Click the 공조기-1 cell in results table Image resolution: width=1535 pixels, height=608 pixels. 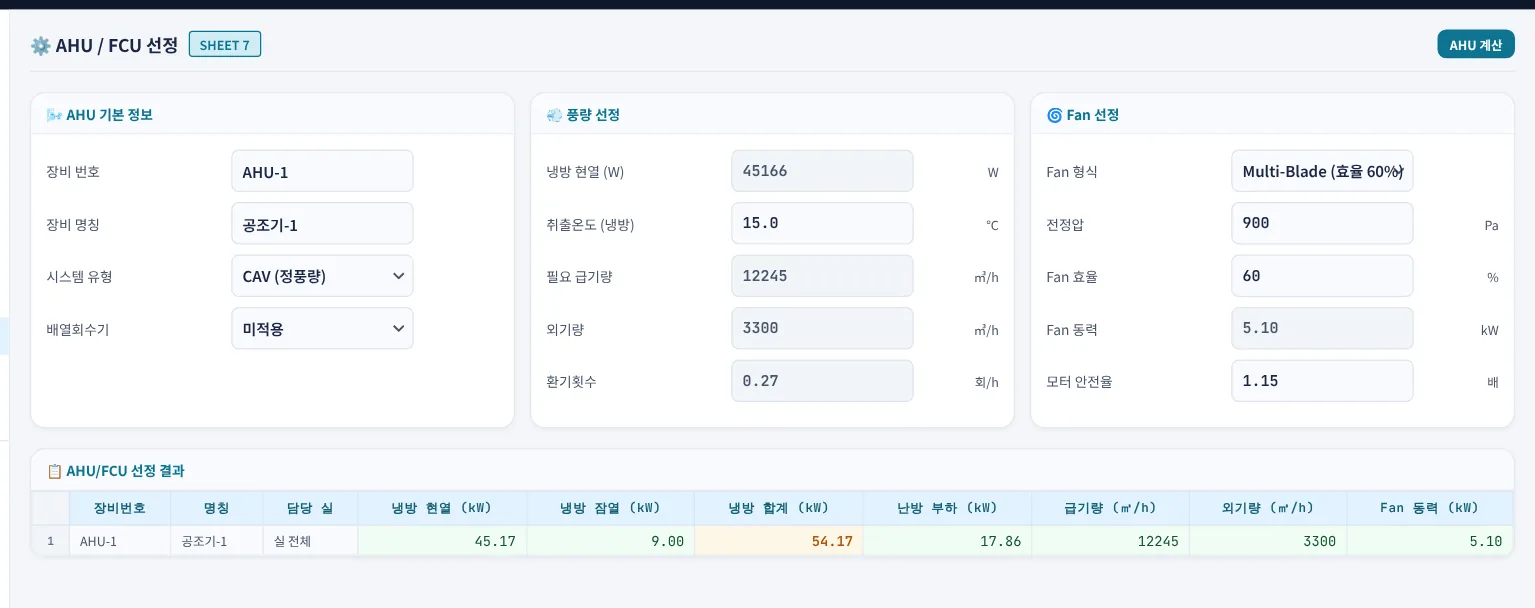pos(217,541)
